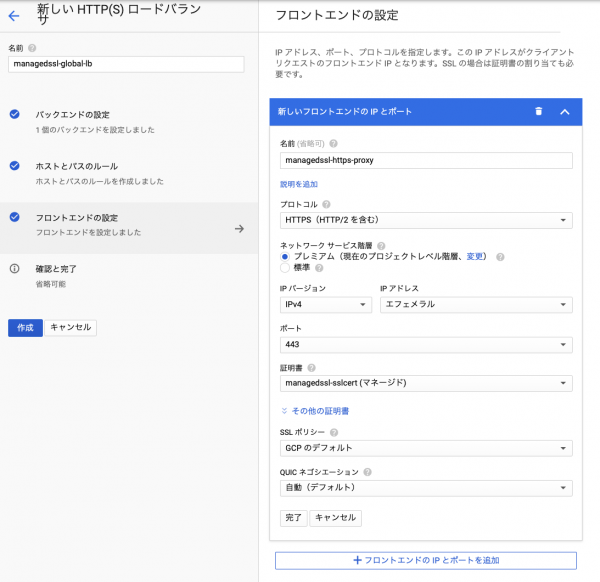
Task: Click キャンセル next to 作成
Action: click(71, 328)
